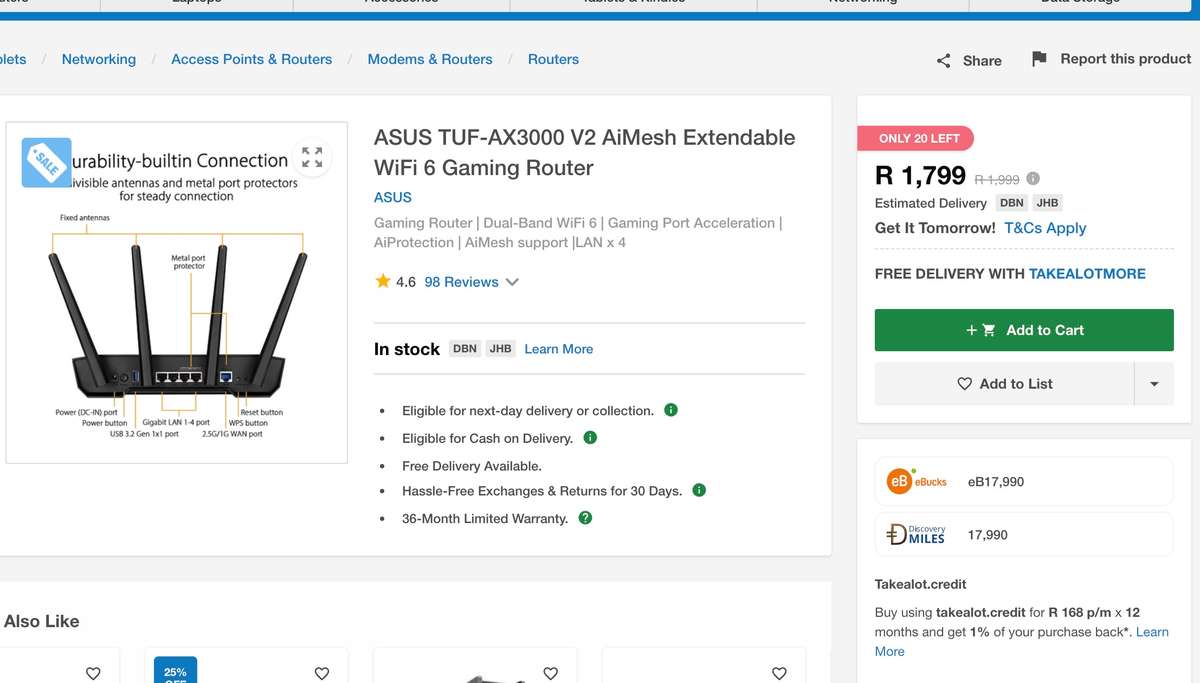Open the Tablets & Kindles tab
This screenshot has width=1200, height=683.
click(x=633, y=5)
